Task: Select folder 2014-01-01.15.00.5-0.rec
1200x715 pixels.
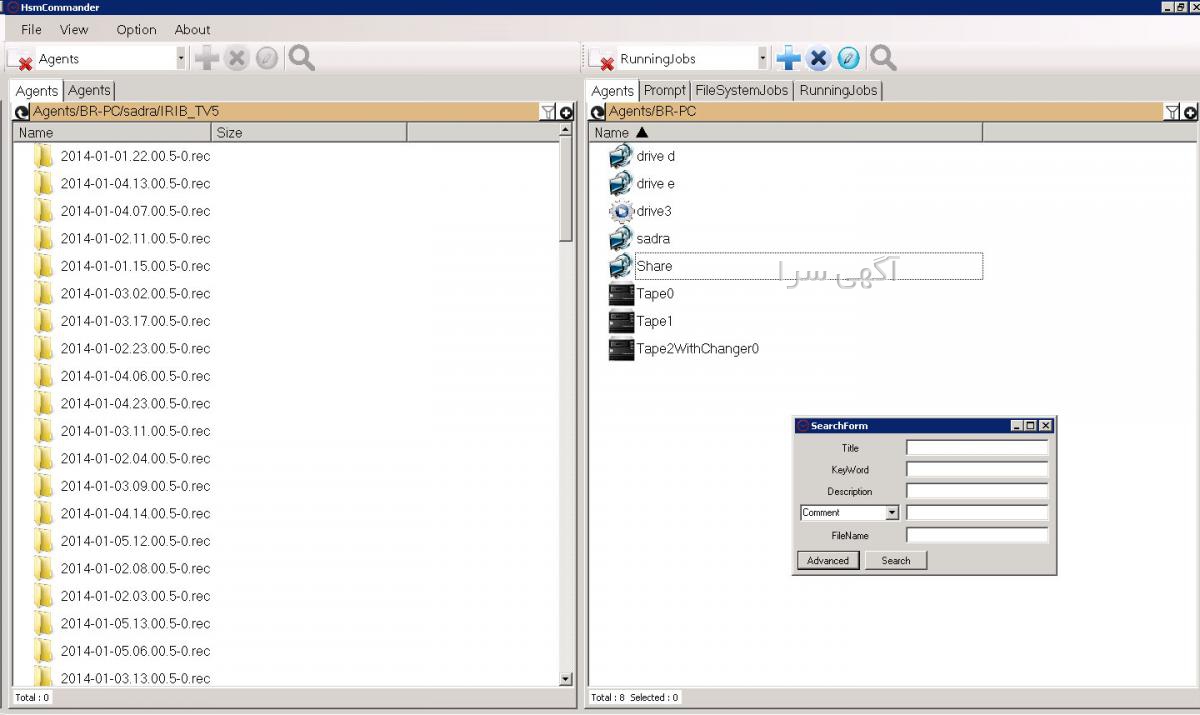Action: 135,266
